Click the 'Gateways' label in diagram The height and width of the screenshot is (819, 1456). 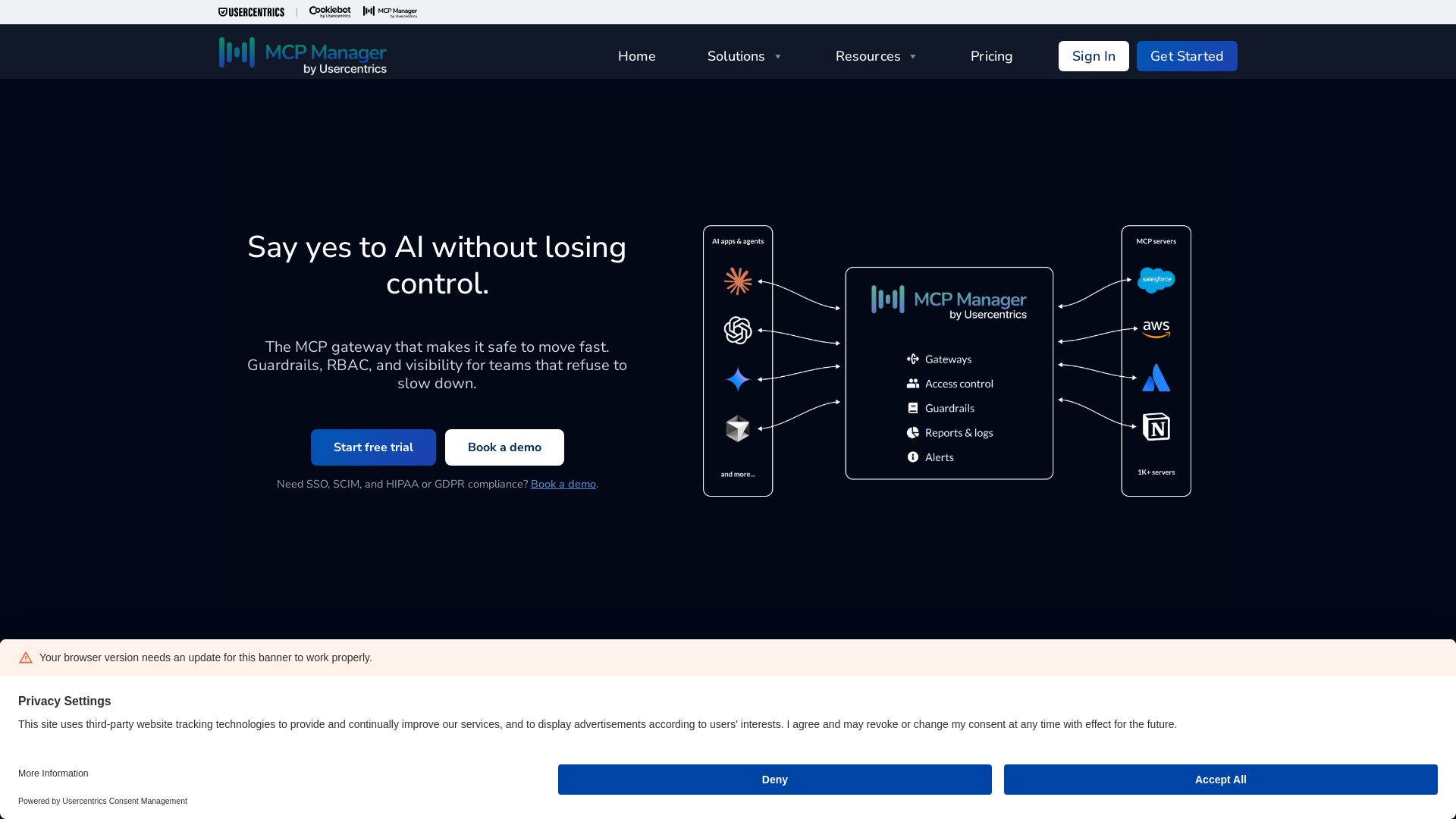coord(948,359)
